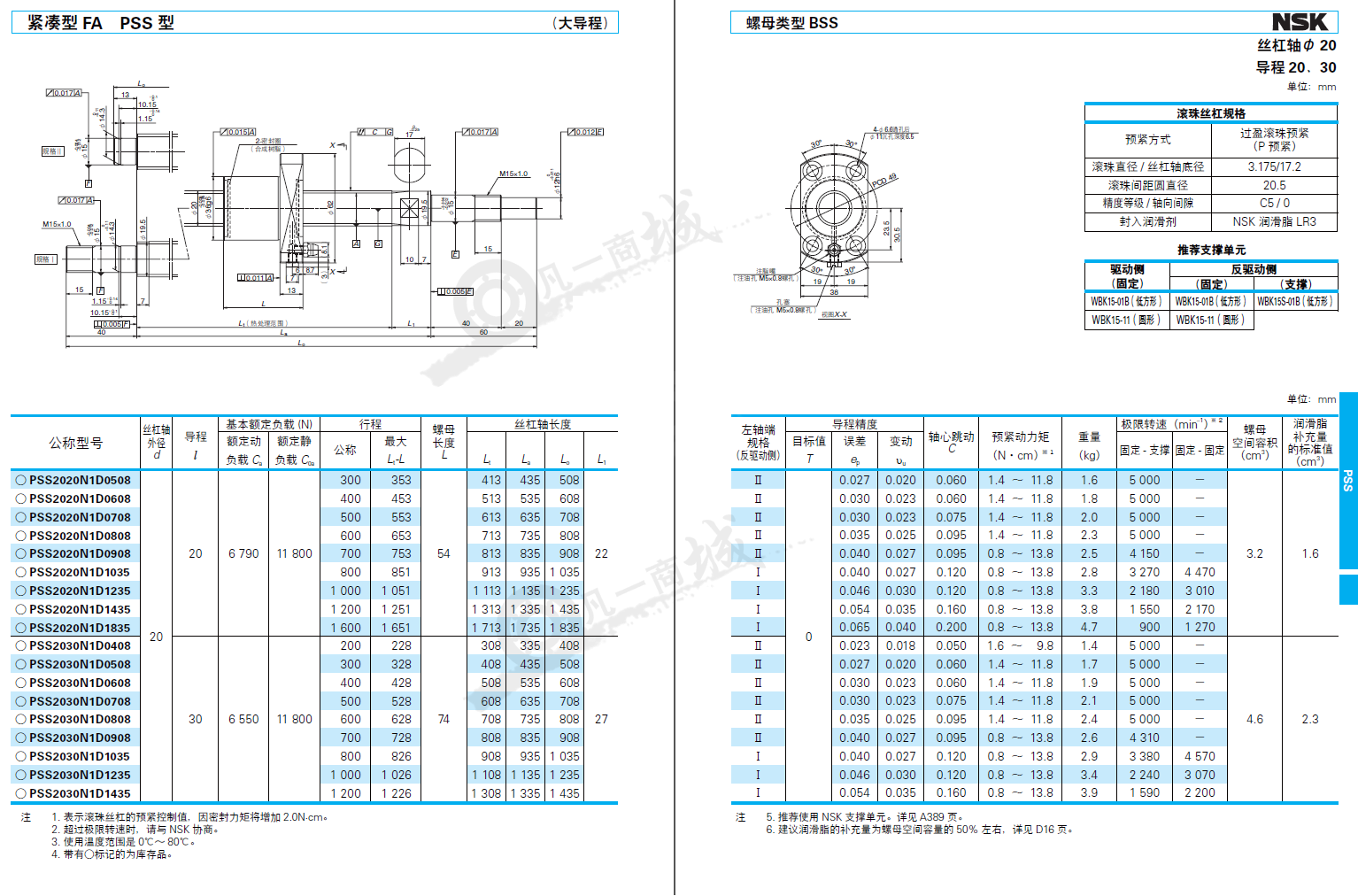
Task: Click the NSK logo at top right
Action: (x=1300, y=22)
